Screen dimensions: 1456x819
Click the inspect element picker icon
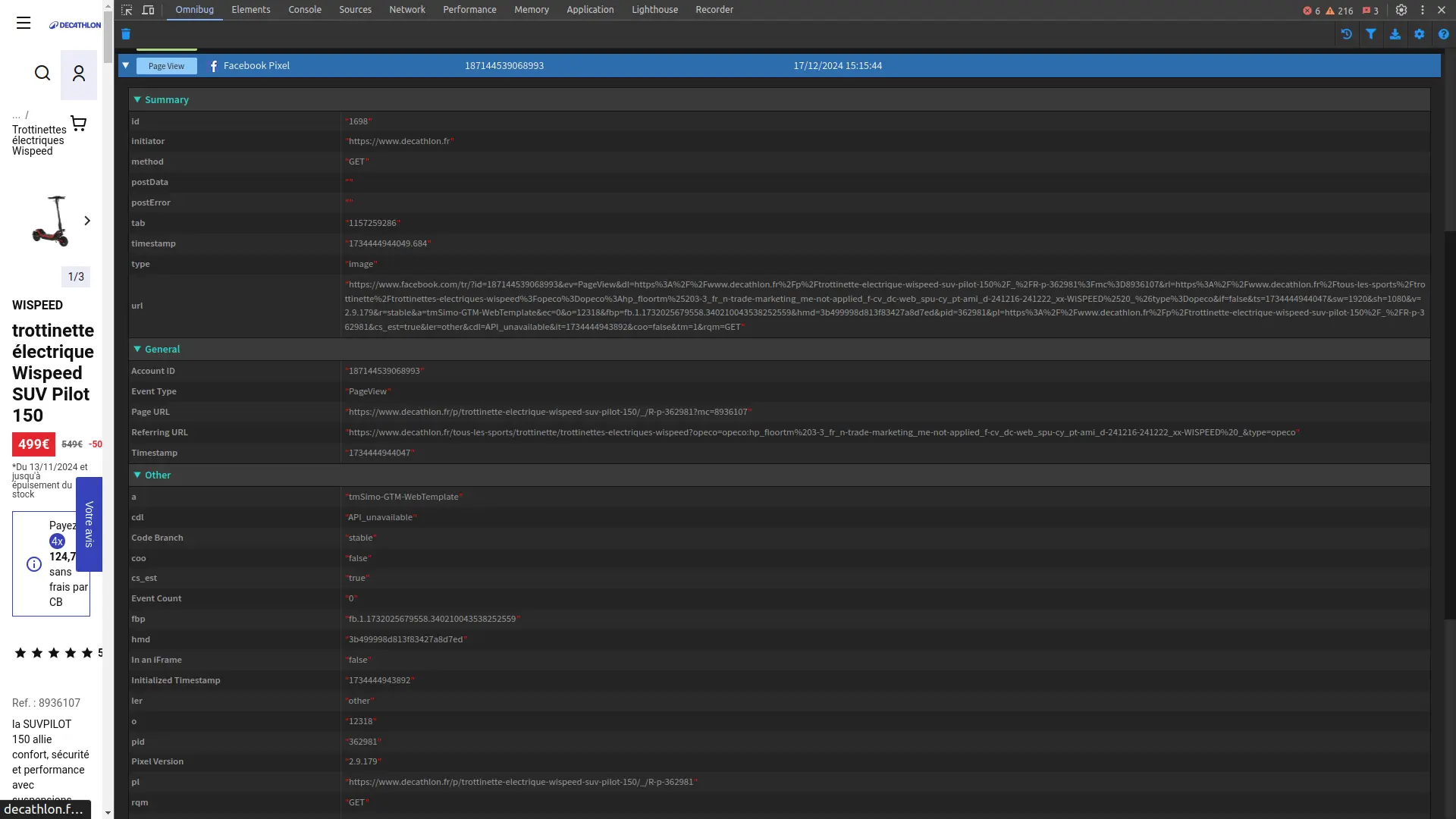127,10
